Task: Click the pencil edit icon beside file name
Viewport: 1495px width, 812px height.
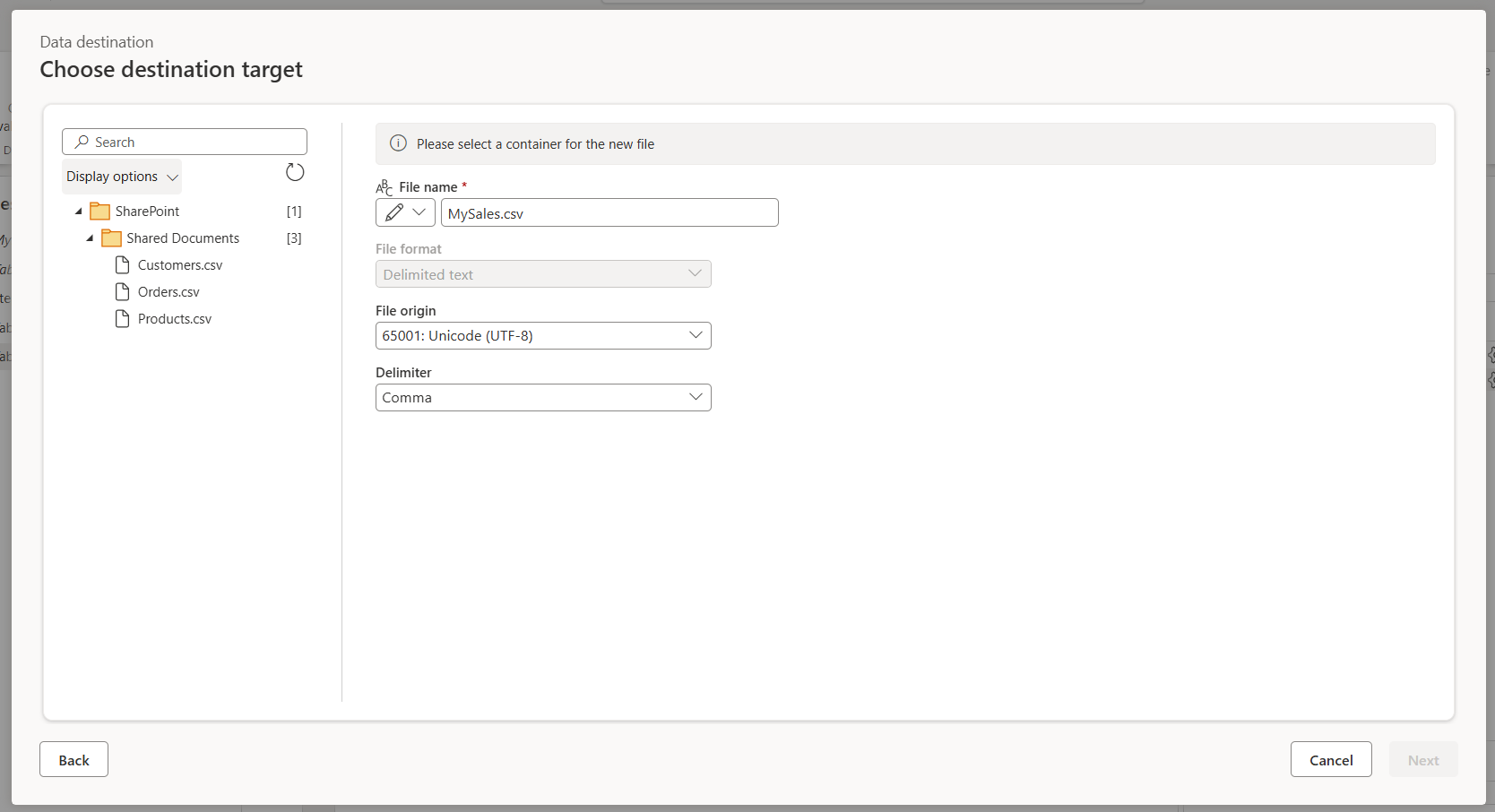Action: coord(395,212)
